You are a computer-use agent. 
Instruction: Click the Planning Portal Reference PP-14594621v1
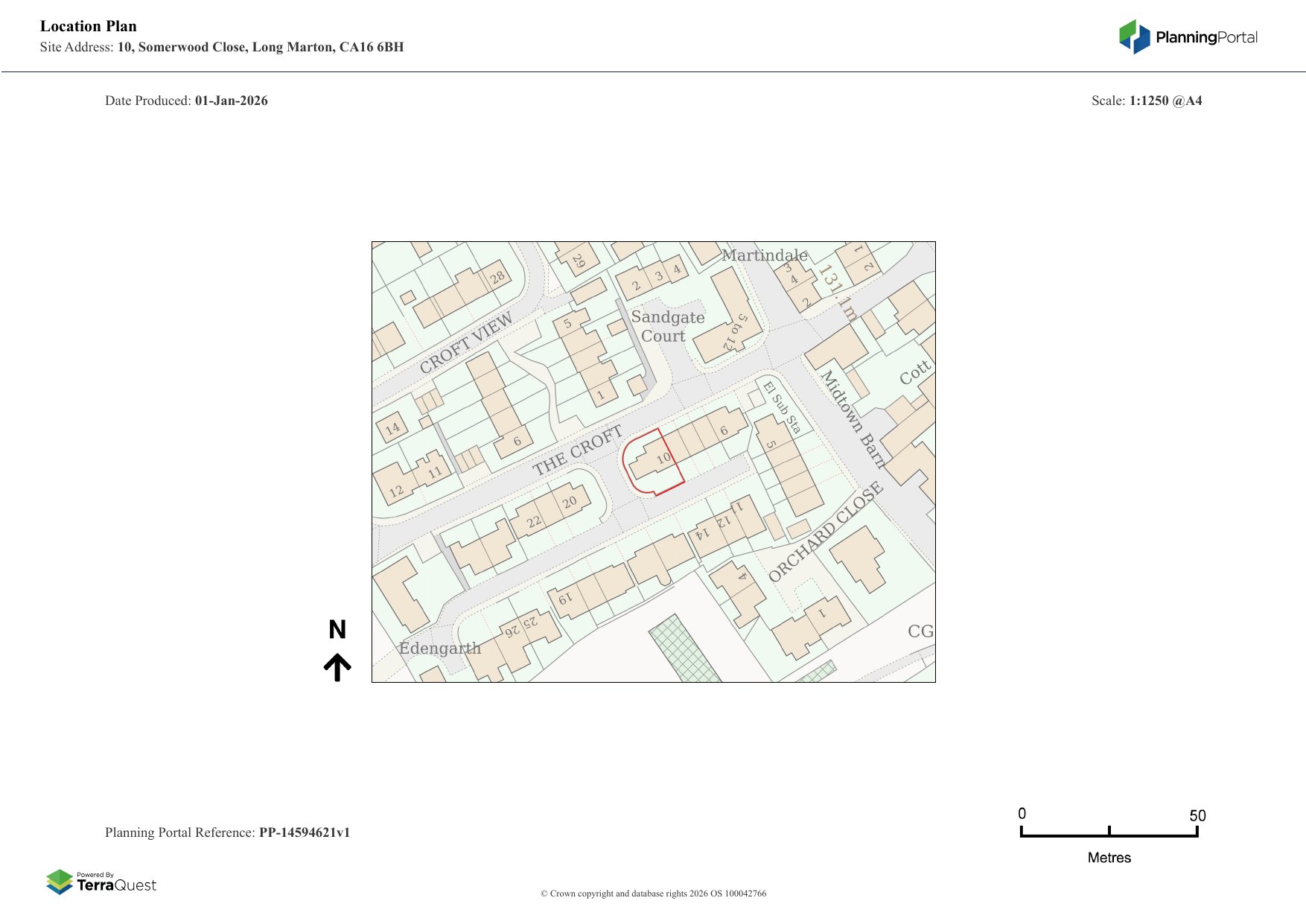click(x=229, y=833)
